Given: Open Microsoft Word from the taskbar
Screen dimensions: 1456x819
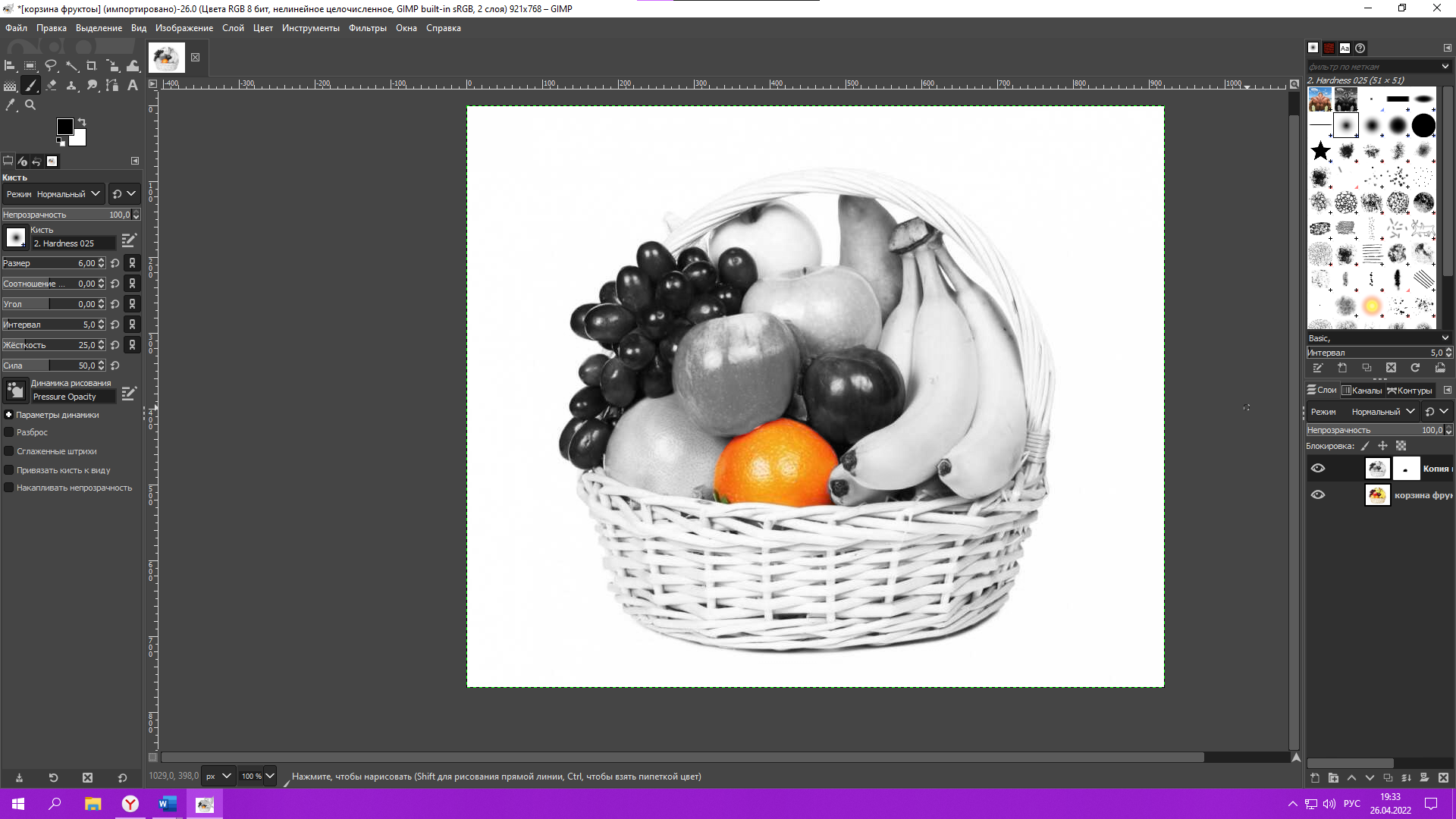Looking at the screenshot, I should point(168,804).
